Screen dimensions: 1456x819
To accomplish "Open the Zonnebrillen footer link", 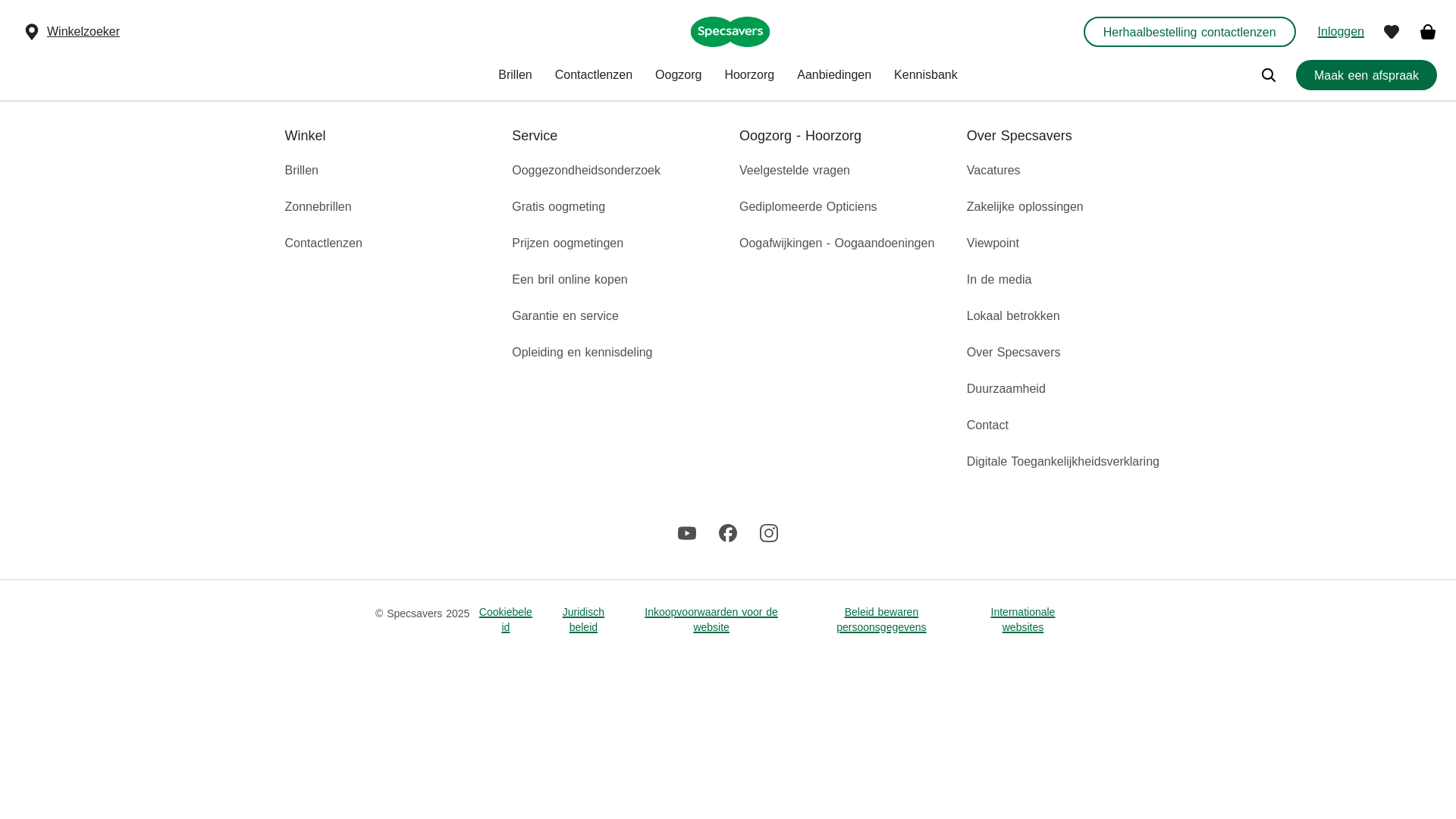I will 318,207.
